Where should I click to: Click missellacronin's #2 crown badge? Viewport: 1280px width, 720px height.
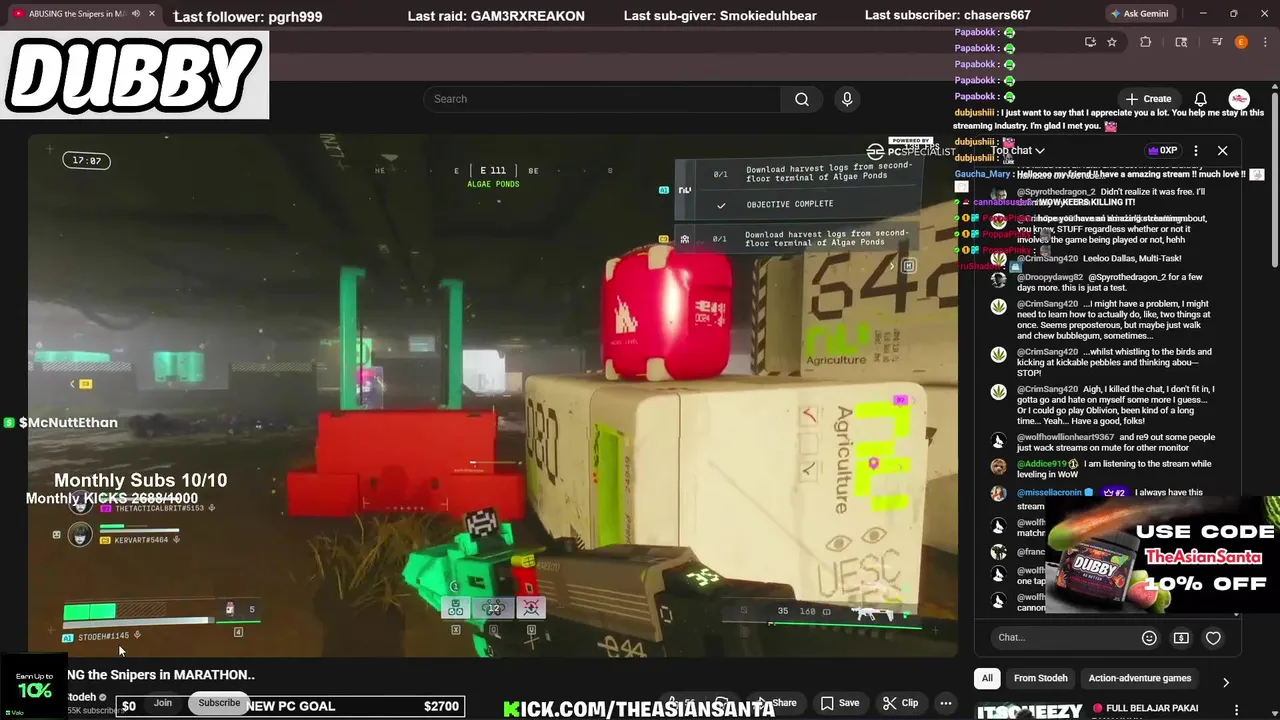[x=1114, y=493]
